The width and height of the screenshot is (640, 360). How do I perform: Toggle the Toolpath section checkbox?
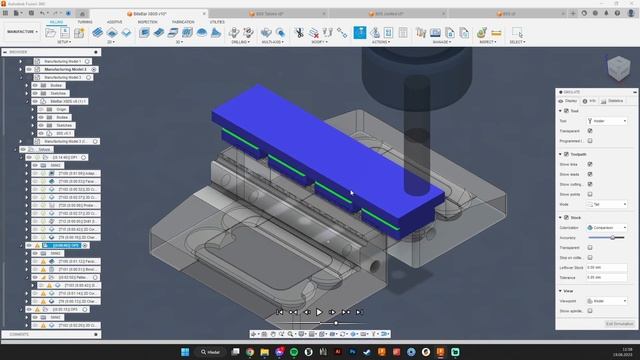point(567,154)
